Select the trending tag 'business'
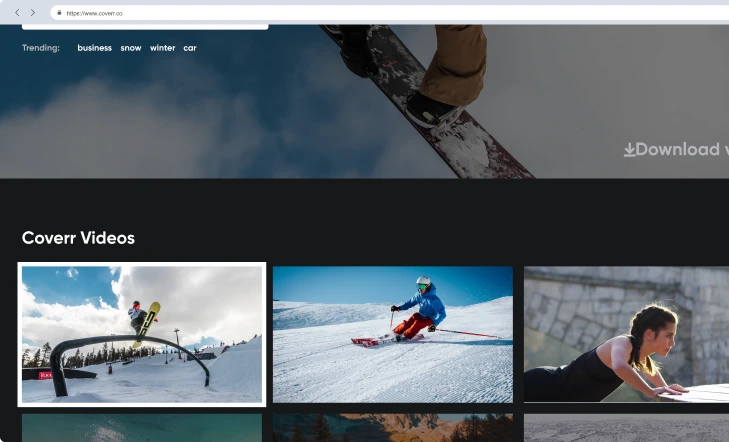This screenshot has width=729, height=442. 94,48
